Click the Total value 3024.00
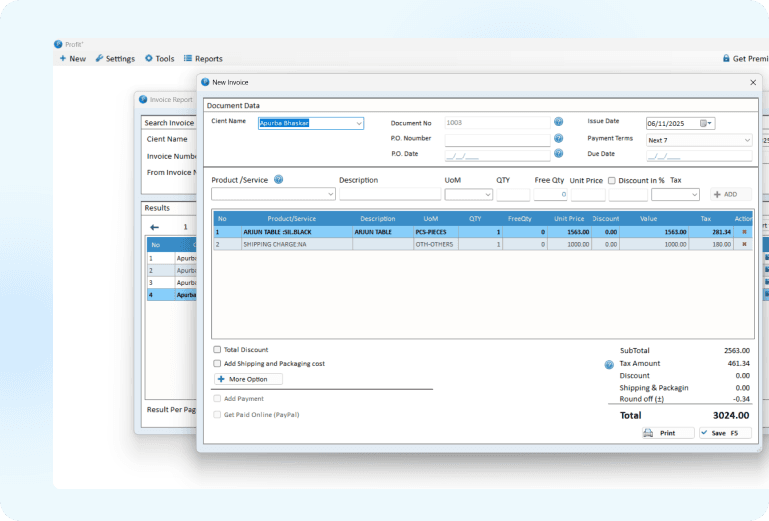 click(731, 415)
